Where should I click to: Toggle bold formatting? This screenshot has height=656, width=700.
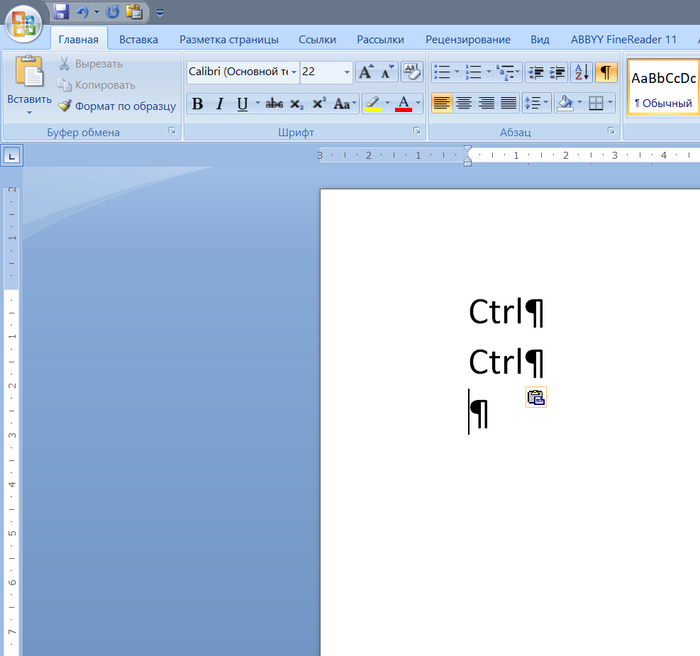(x=197, y=104)
